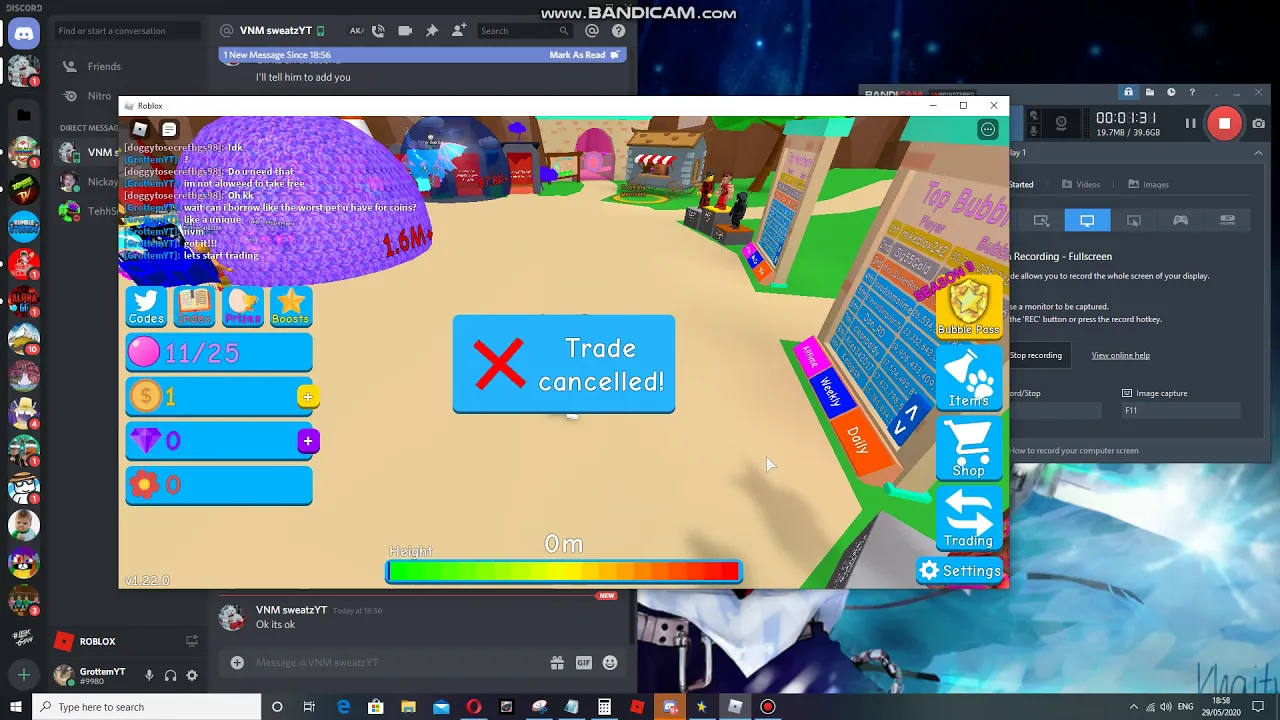Select the Nickay direct message
The width and height of the screenshot is (1280, 720).
coord(90,182)
